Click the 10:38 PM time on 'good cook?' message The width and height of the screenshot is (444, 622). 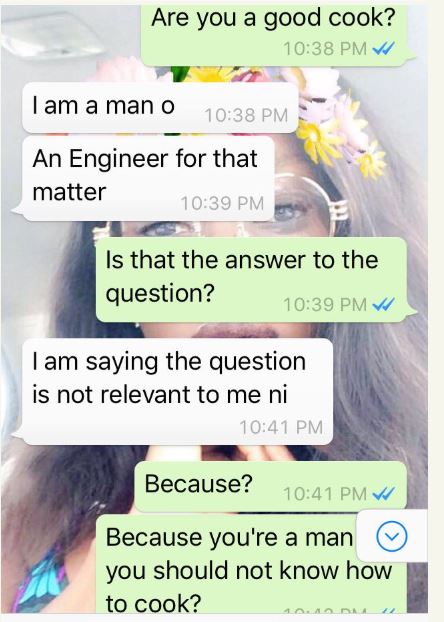[x=325, y=49]
